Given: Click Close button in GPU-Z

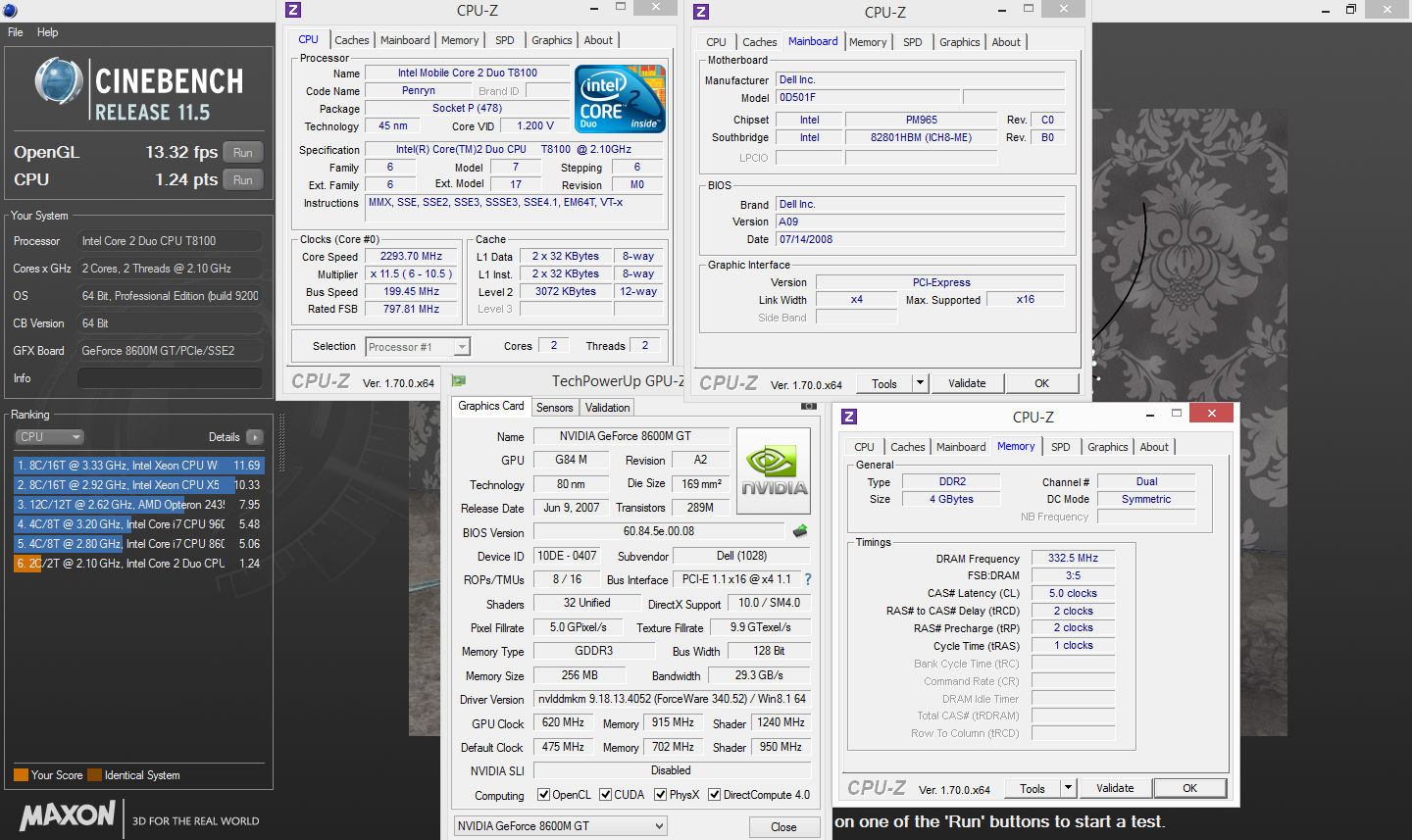Looking at the screenshot, I should (x=783, y=827).
